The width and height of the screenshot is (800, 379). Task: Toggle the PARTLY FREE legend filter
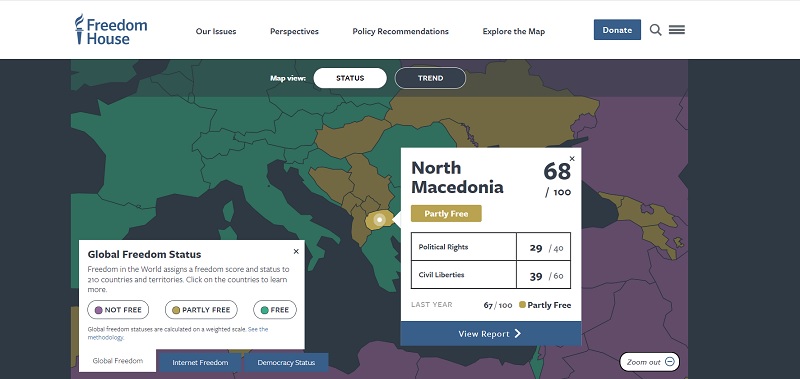201,310
